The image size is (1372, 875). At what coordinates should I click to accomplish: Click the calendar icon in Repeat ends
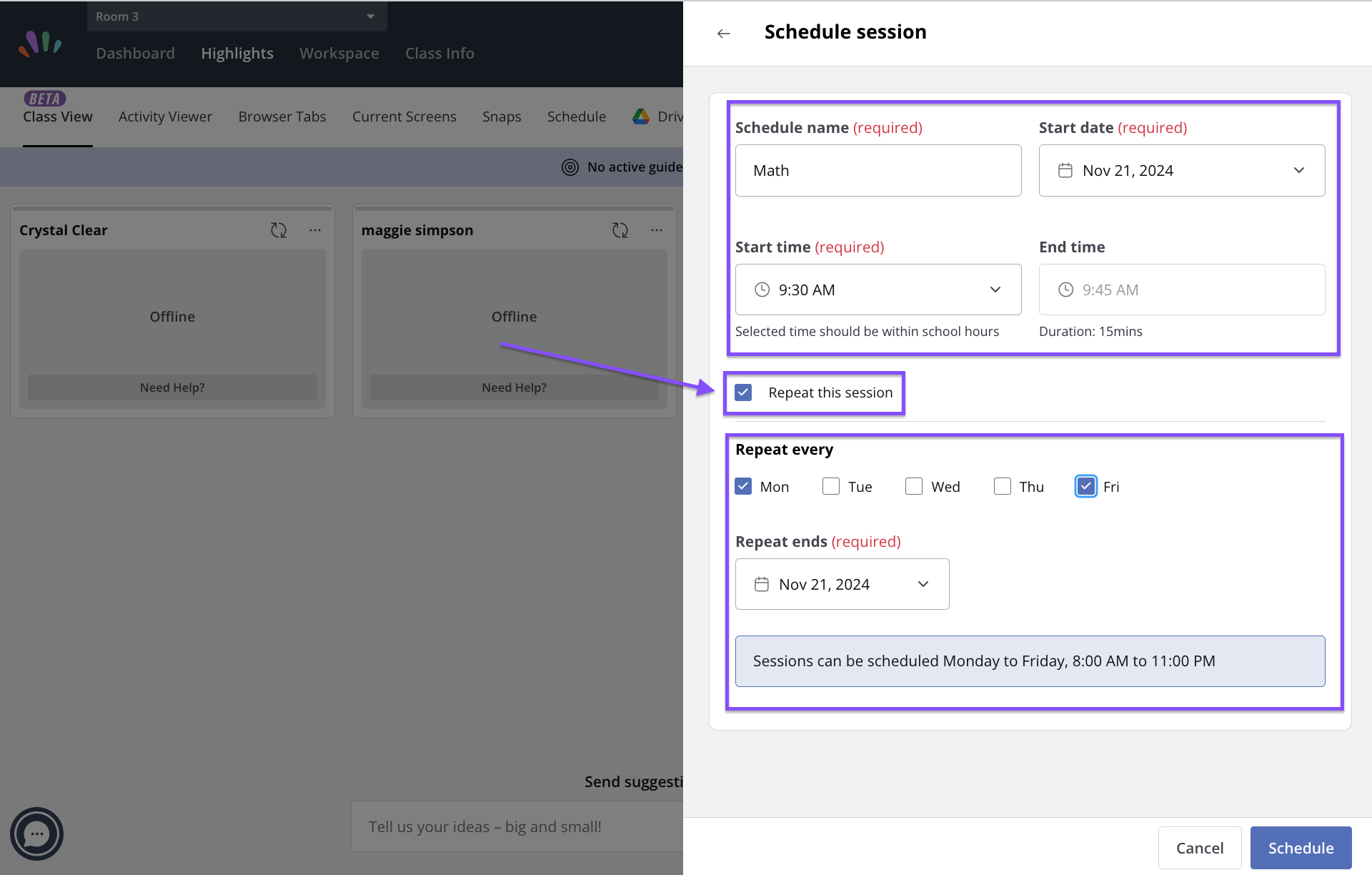click(762, 584)
